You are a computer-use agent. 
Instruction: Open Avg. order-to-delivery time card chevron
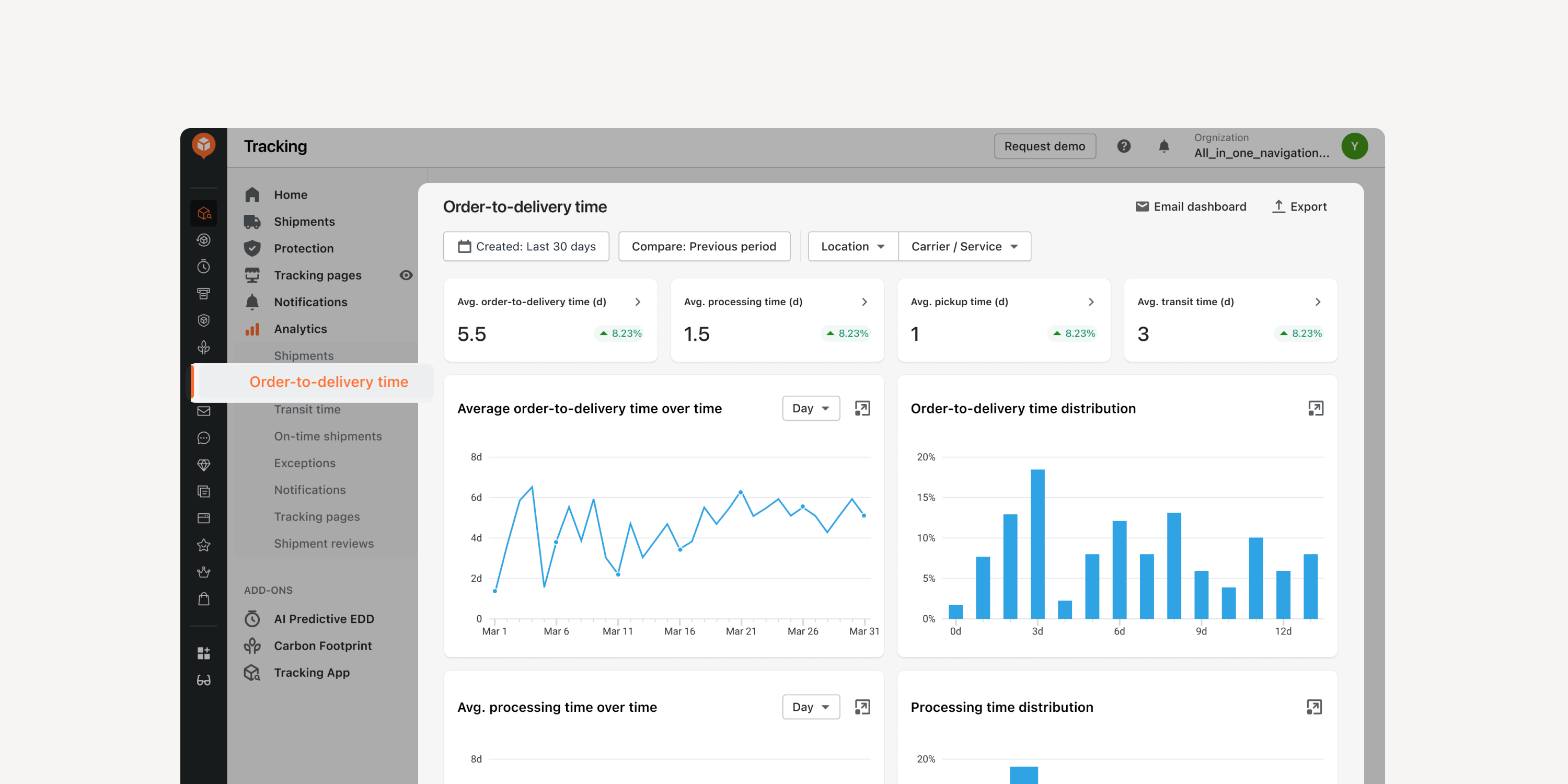637,301
